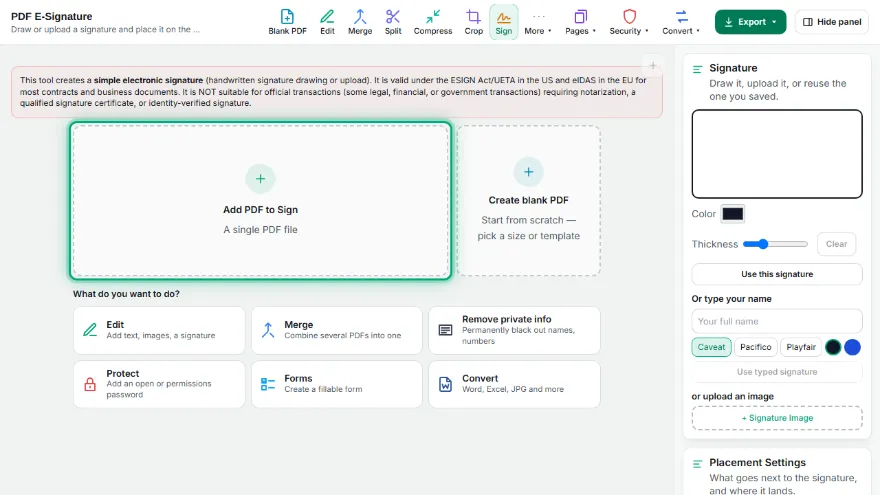The height and width of the screenshot is (495, 880).
Task: Click the Hide panel layout icon
Action: point(808,22)
